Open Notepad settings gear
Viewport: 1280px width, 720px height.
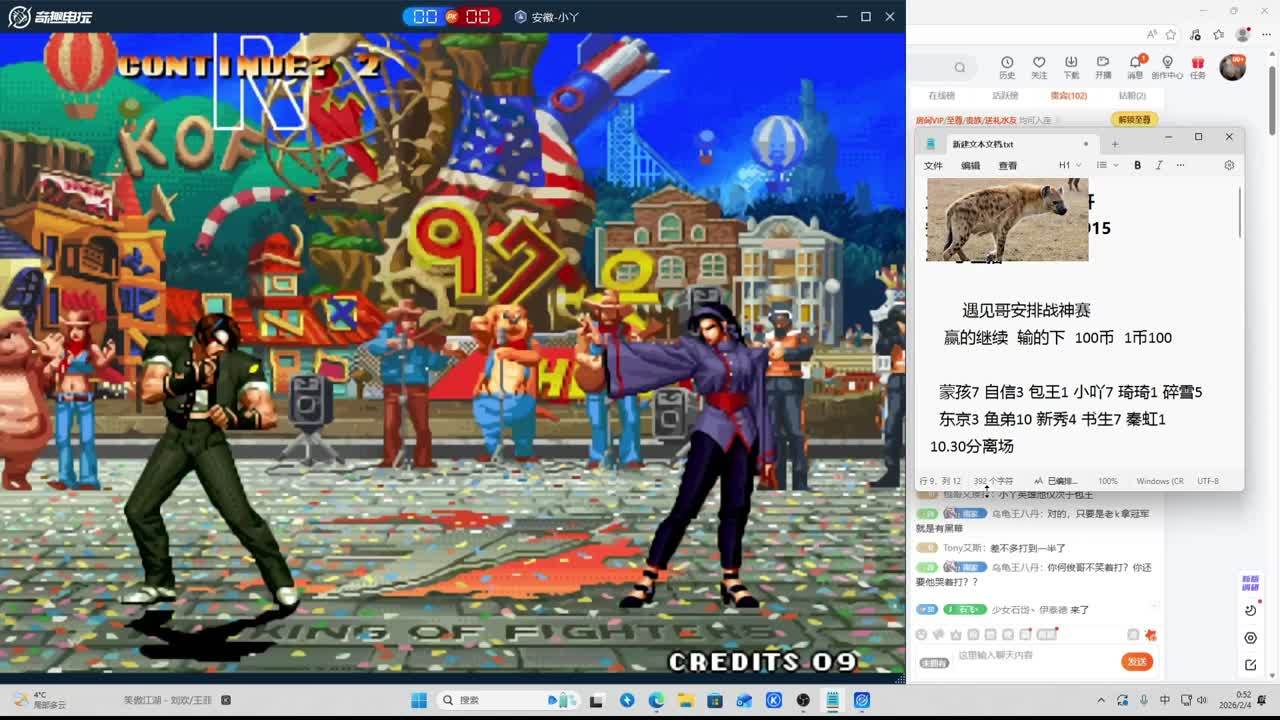[x=1229, y=165]
